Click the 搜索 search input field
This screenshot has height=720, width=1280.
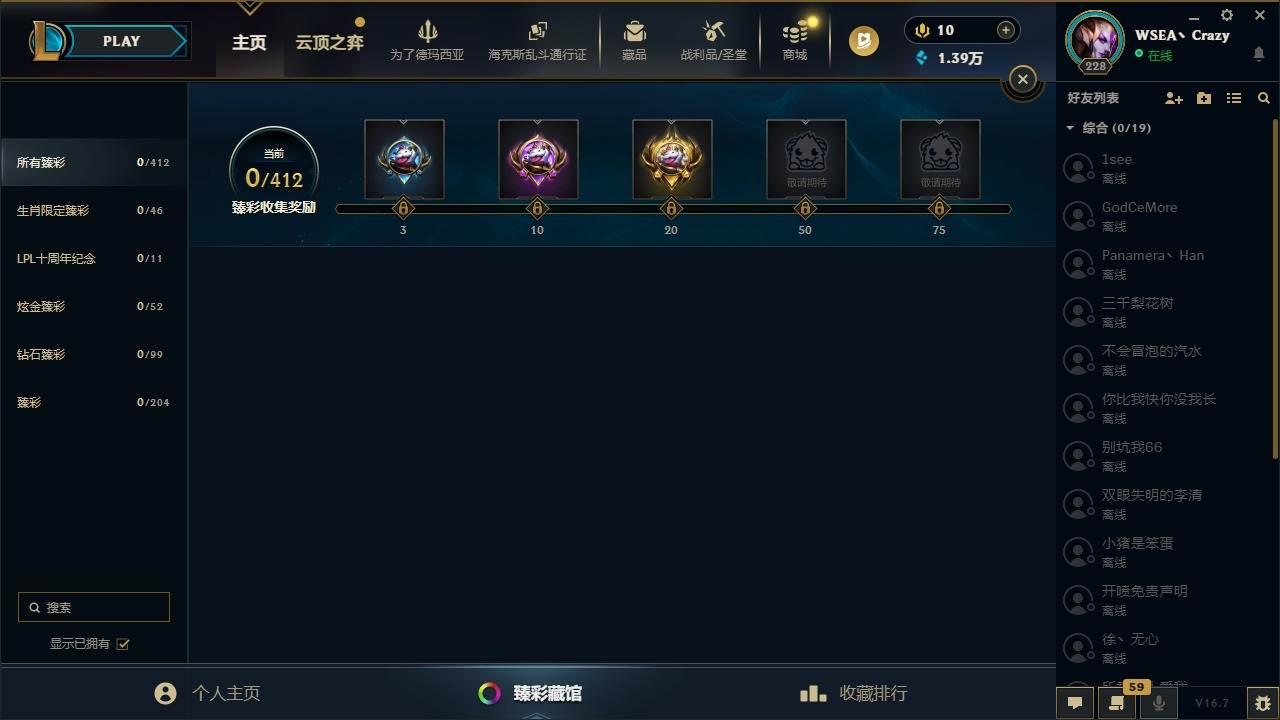(x=94, y=607)
